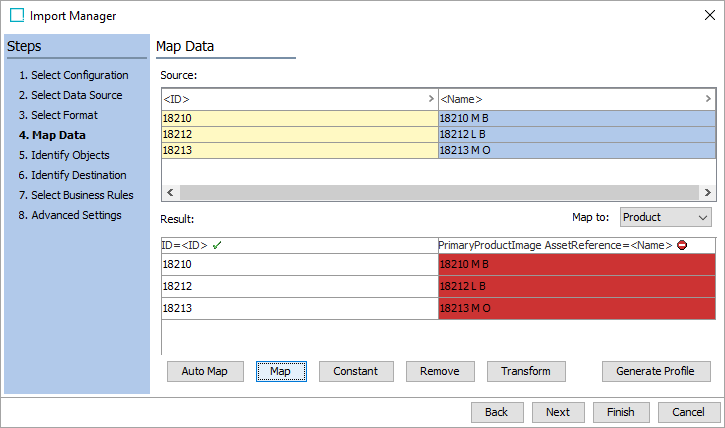
Task: Select source ID cell 18210
Action: point(300,118)
